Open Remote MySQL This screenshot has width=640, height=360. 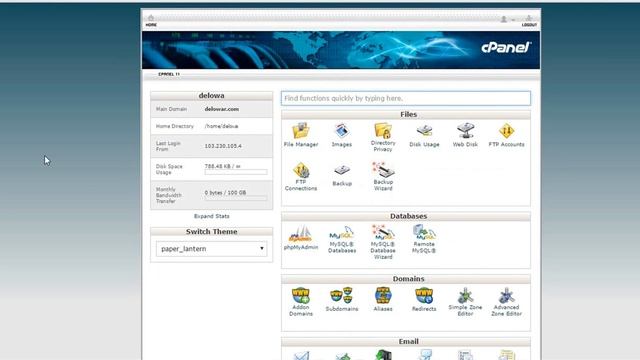point(424,240)
